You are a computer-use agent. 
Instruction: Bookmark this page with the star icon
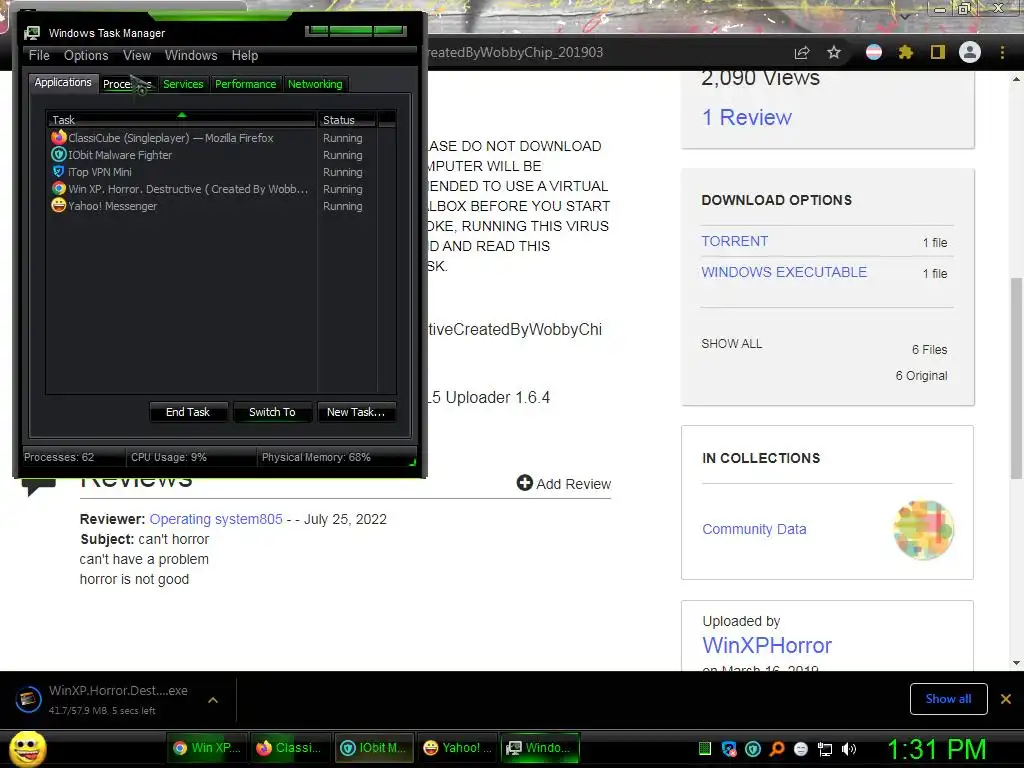coord(834,52)
